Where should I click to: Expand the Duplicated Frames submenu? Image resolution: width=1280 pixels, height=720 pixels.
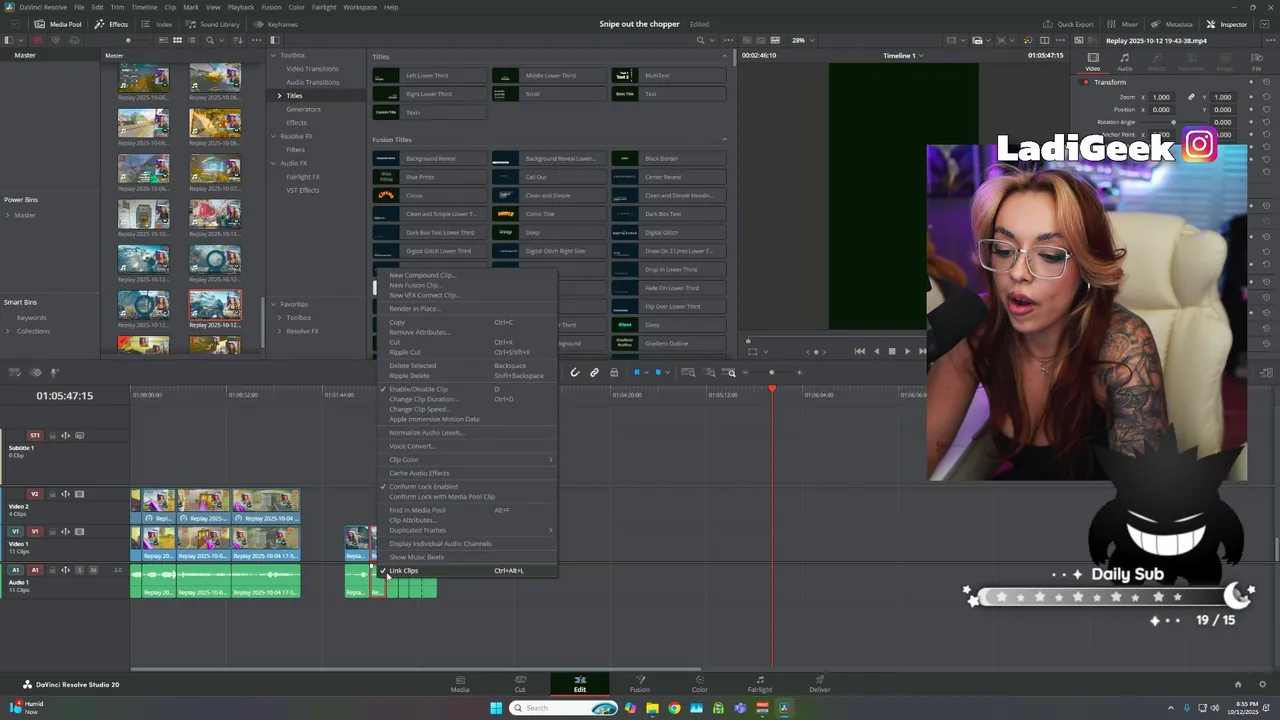point(466,530)
